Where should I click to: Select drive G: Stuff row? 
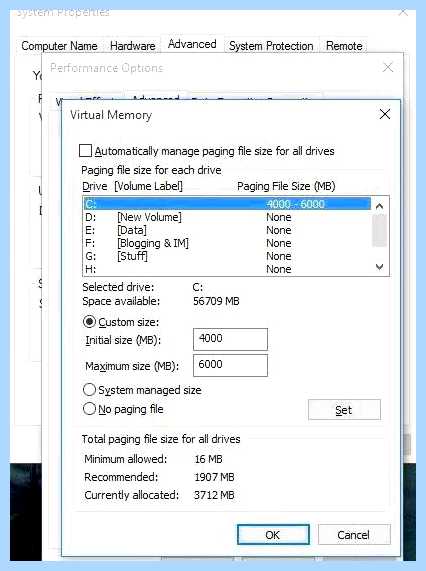(x=228, y=256)
